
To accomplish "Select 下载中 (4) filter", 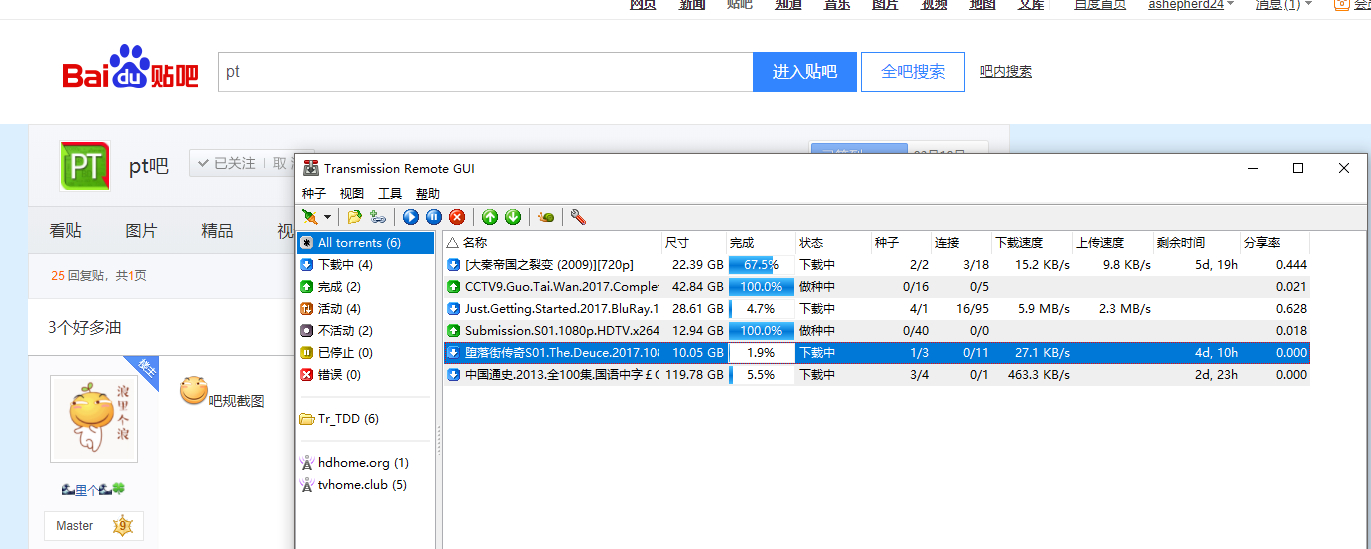I will coord(366,264).
